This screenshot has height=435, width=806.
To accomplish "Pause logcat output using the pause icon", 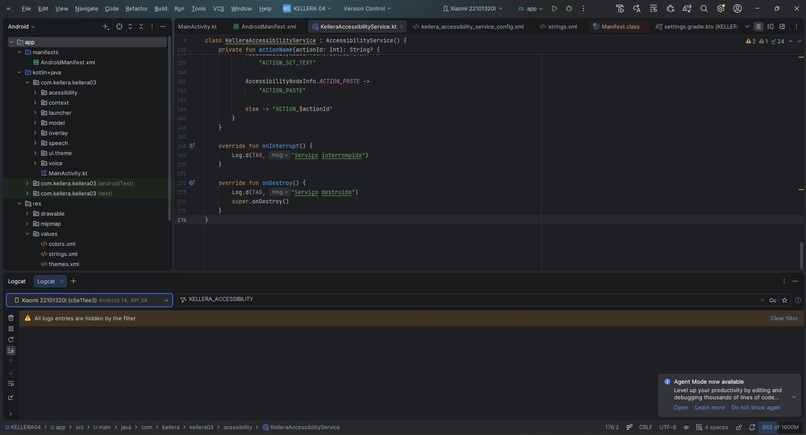I will tap(11, 329).
